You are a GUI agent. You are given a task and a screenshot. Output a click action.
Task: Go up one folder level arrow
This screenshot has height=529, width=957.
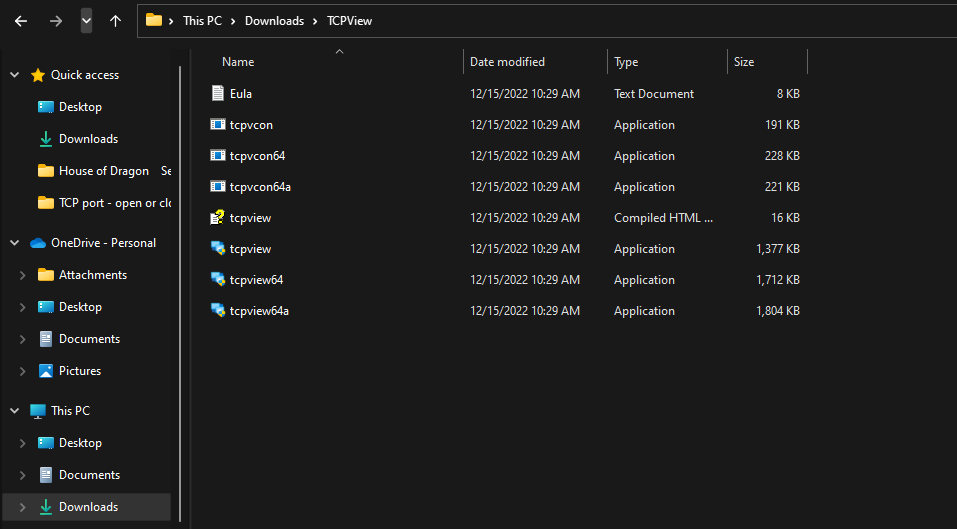115,21
